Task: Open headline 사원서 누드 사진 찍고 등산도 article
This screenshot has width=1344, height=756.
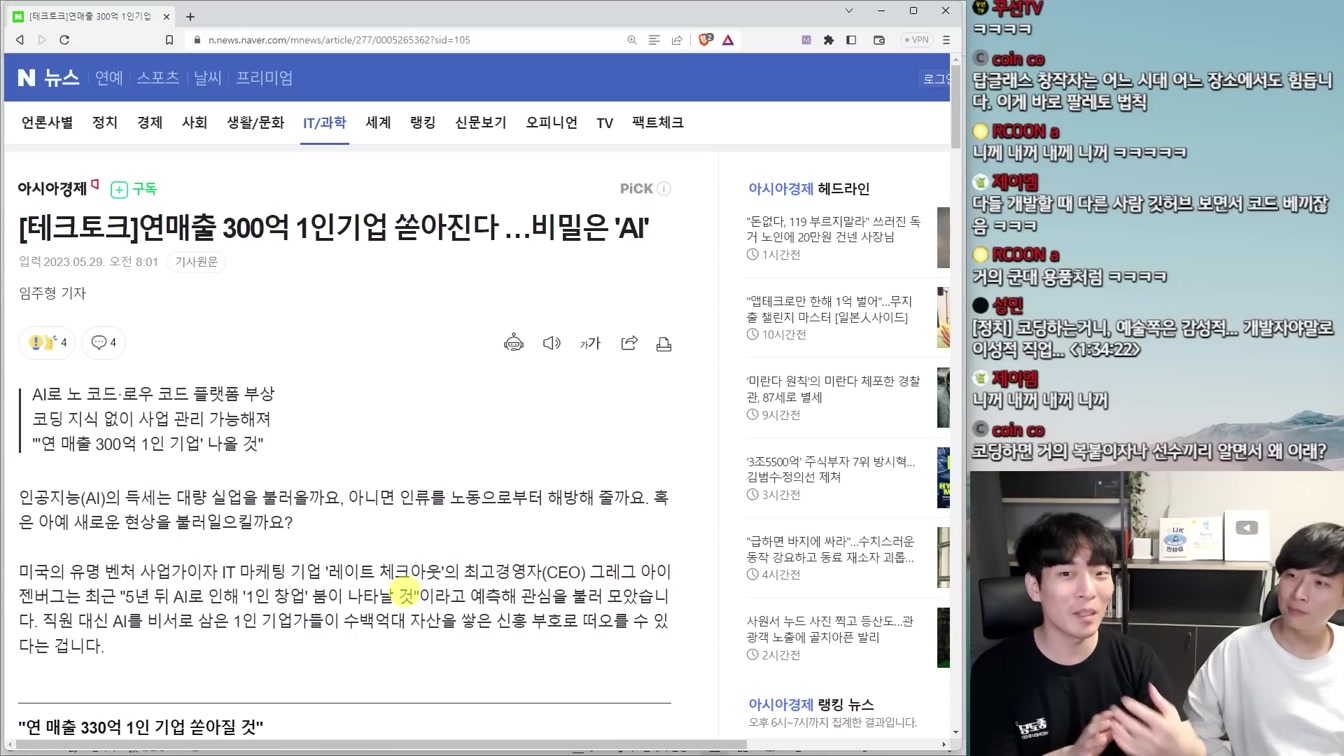Action: click(x=830, y=629)
